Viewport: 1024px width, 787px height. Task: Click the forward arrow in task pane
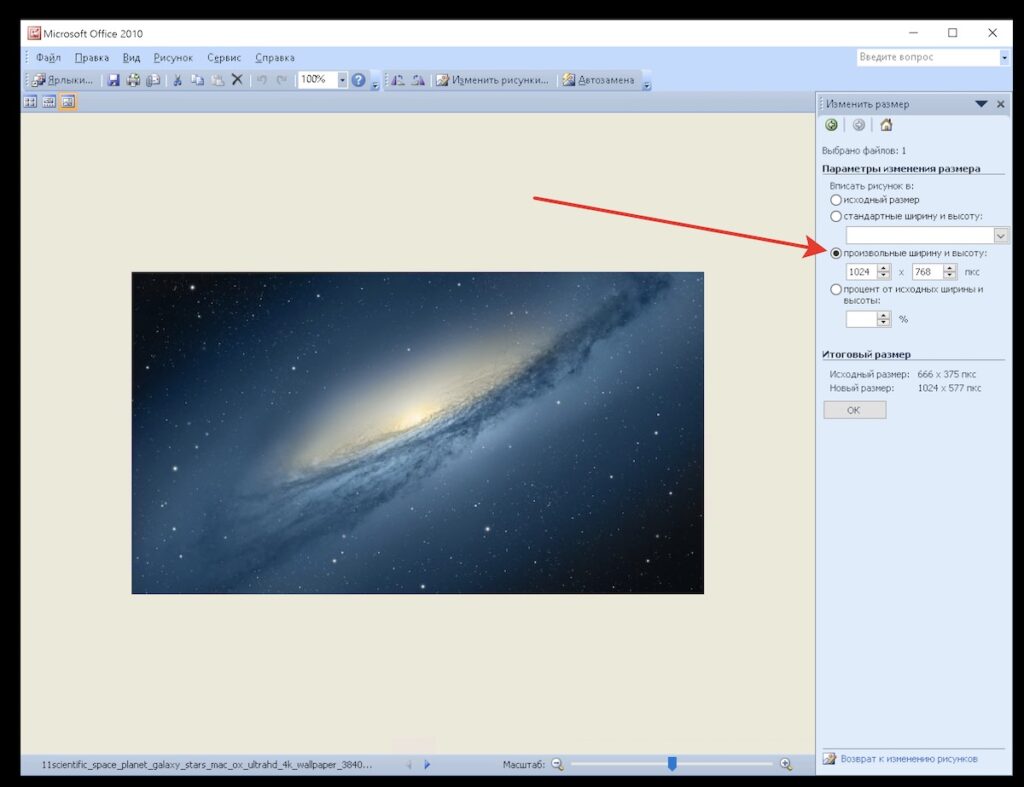point(859,125)
